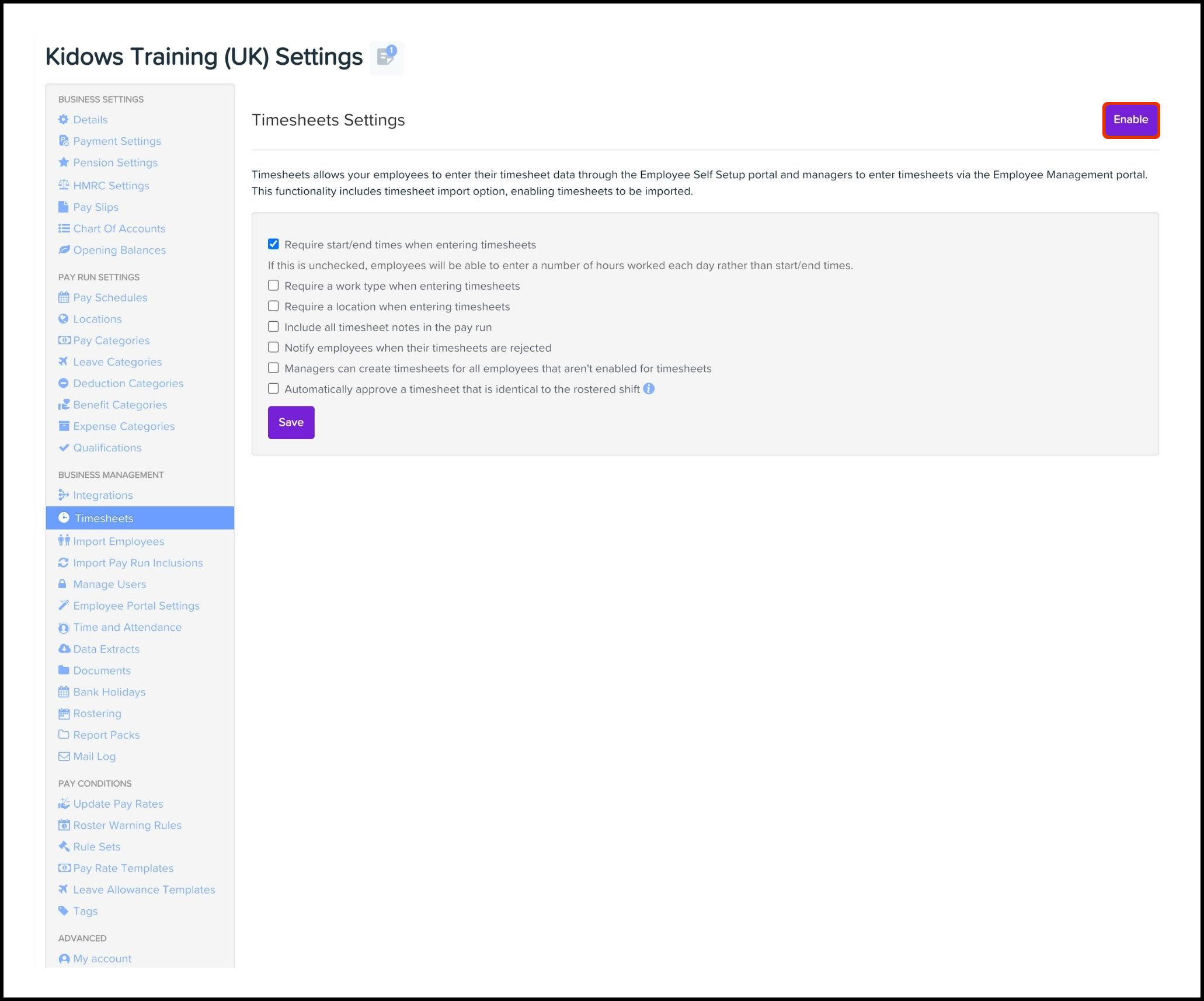Check Require a work type checkbox
This screenshot has height=1001, width=1204.
click(x=273, y=286)
